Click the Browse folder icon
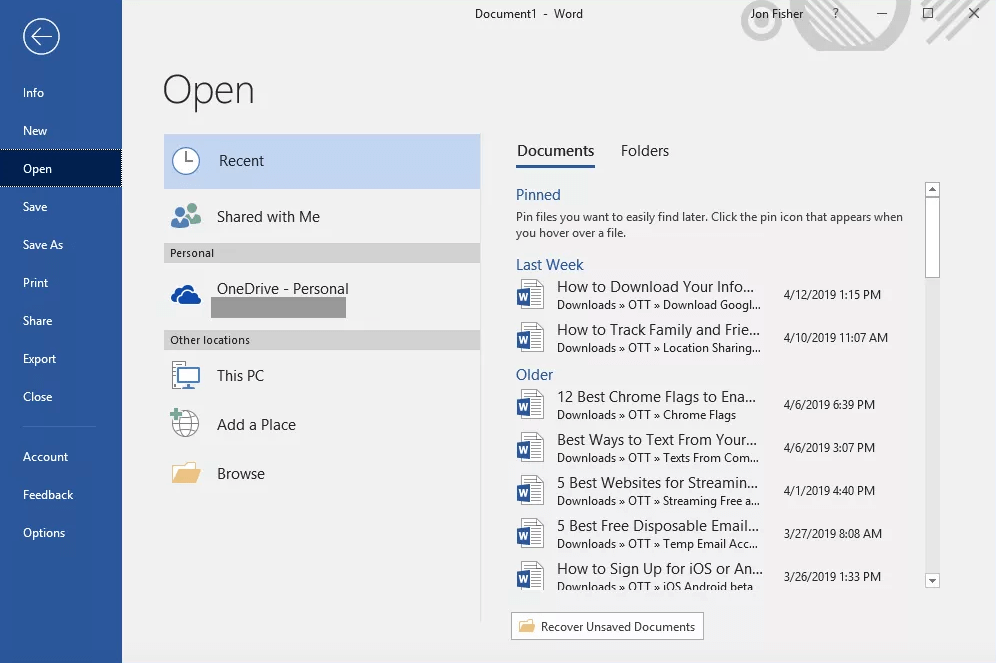 coord(186,474)
